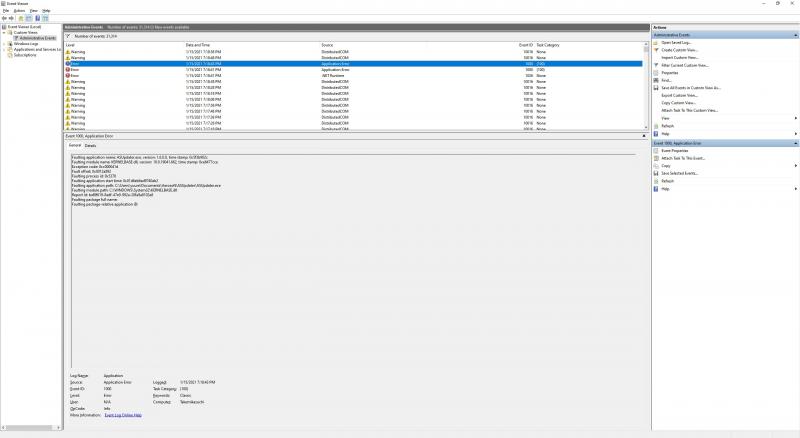Expand Applications and Services Logs tree arrow
This screenshot has height=438, width=800.
4,50
